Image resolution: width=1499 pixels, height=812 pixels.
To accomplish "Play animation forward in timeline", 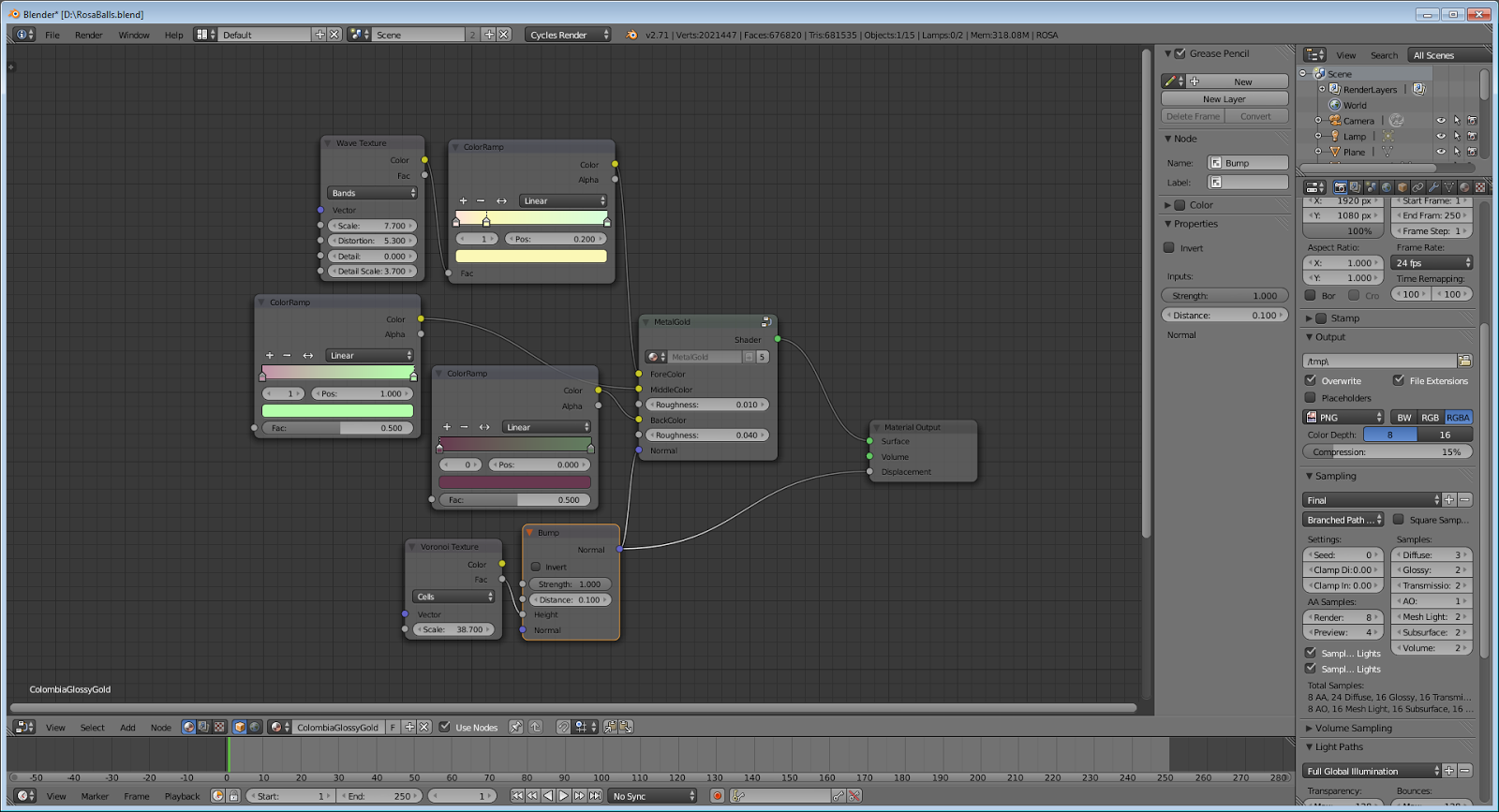I will tap(564, 796).
